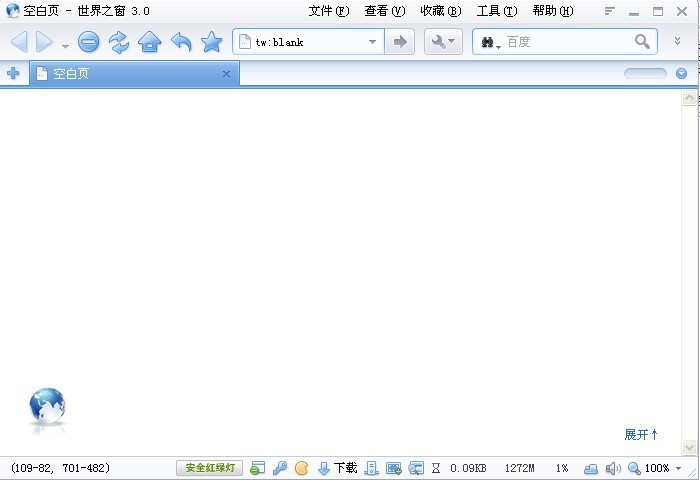Open the 查看(V) menu
The height and width of the screenshot is (480, 700).
tap(385, 11)
